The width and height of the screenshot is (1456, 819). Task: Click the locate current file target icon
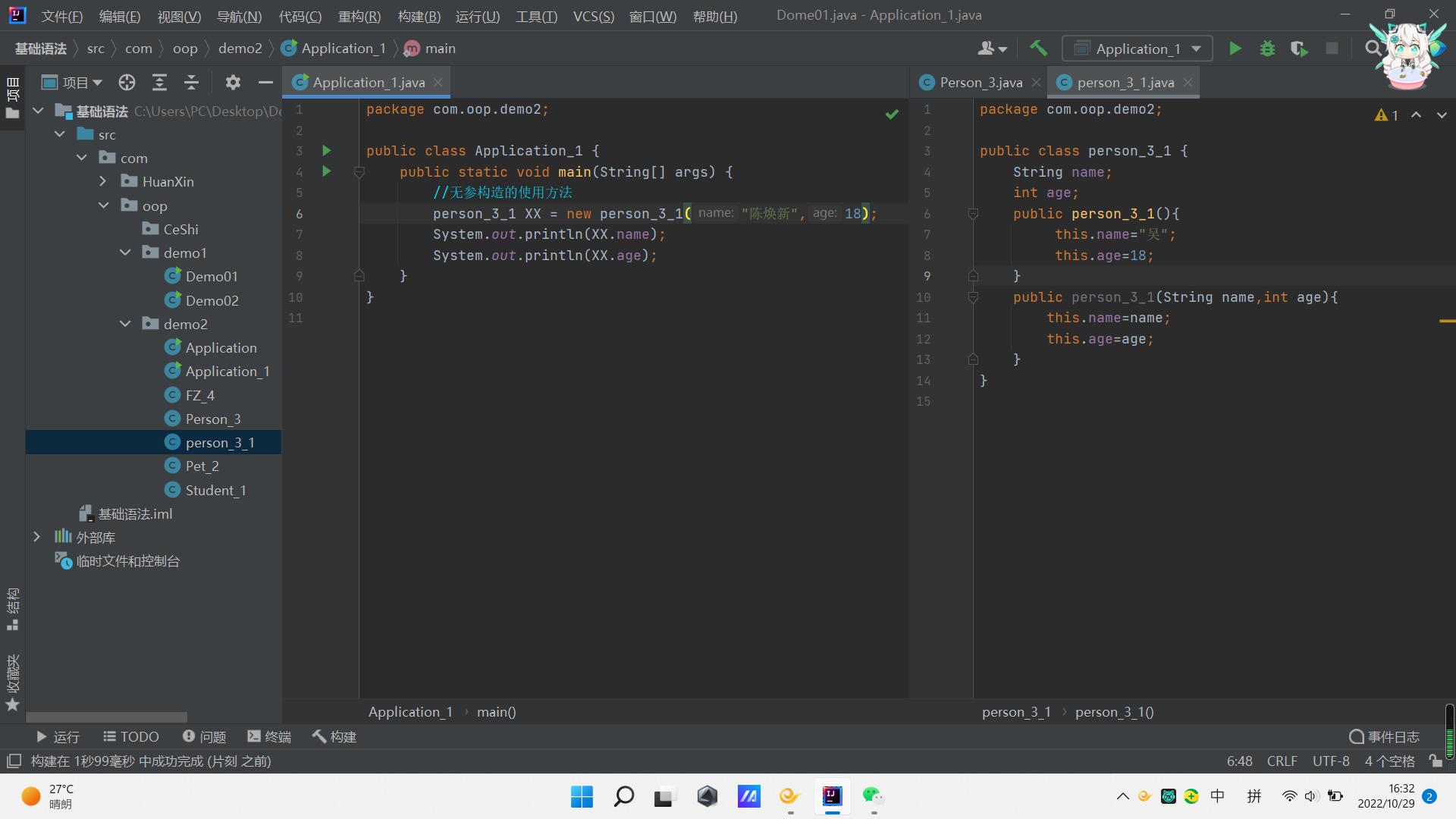[x=127, y=83]
